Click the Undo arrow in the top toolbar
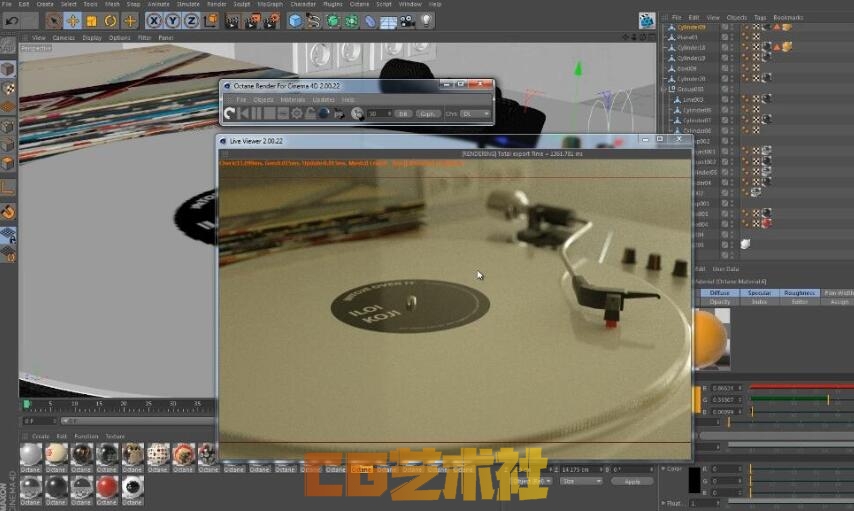The image size is (854, 511). [12, 21]
